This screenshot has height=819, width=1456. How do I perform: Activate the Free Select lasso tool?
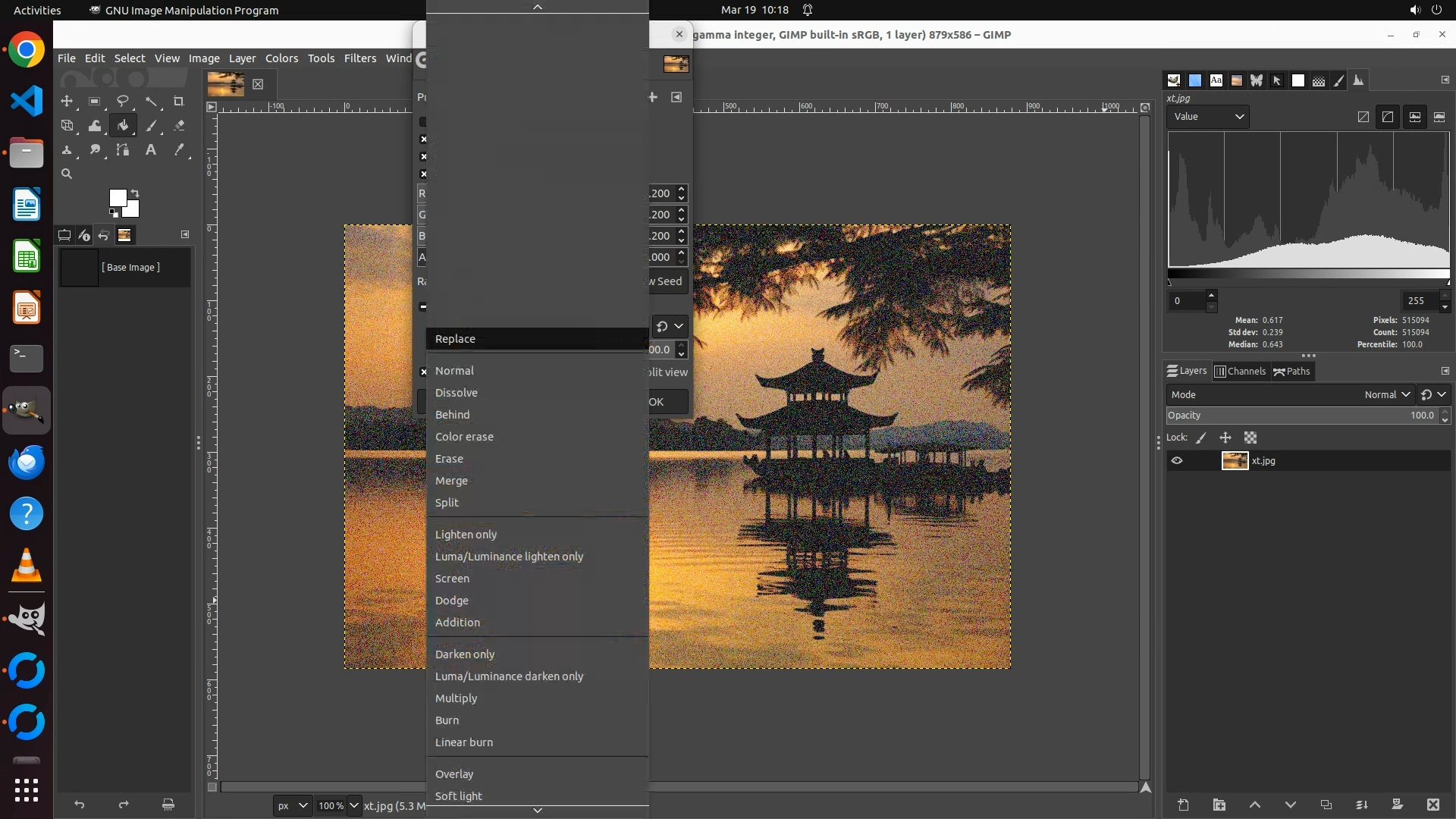click(x=123, y=101)
